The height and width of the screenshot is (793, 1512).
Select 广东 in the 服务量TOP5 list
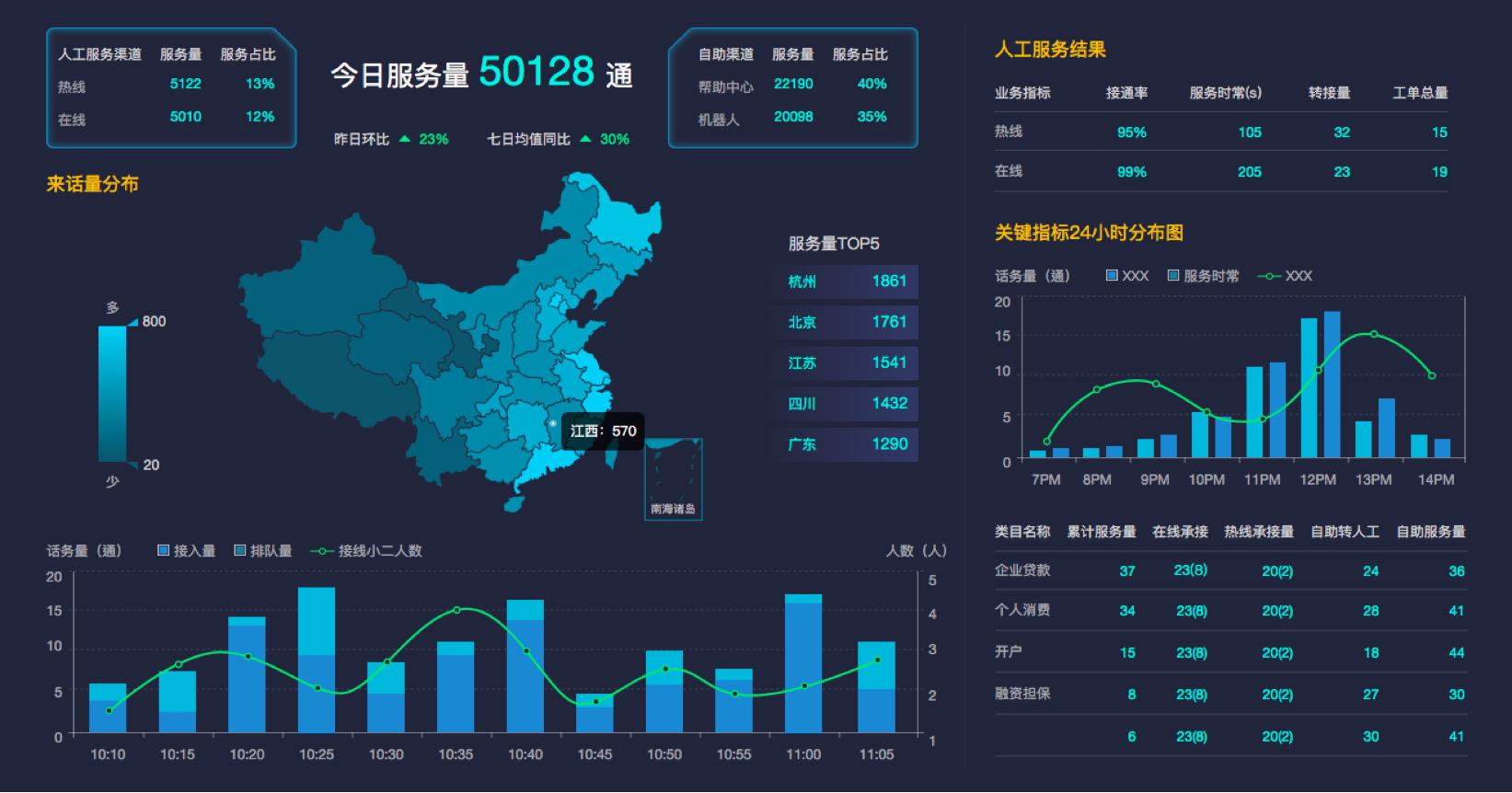pos(846,443)
